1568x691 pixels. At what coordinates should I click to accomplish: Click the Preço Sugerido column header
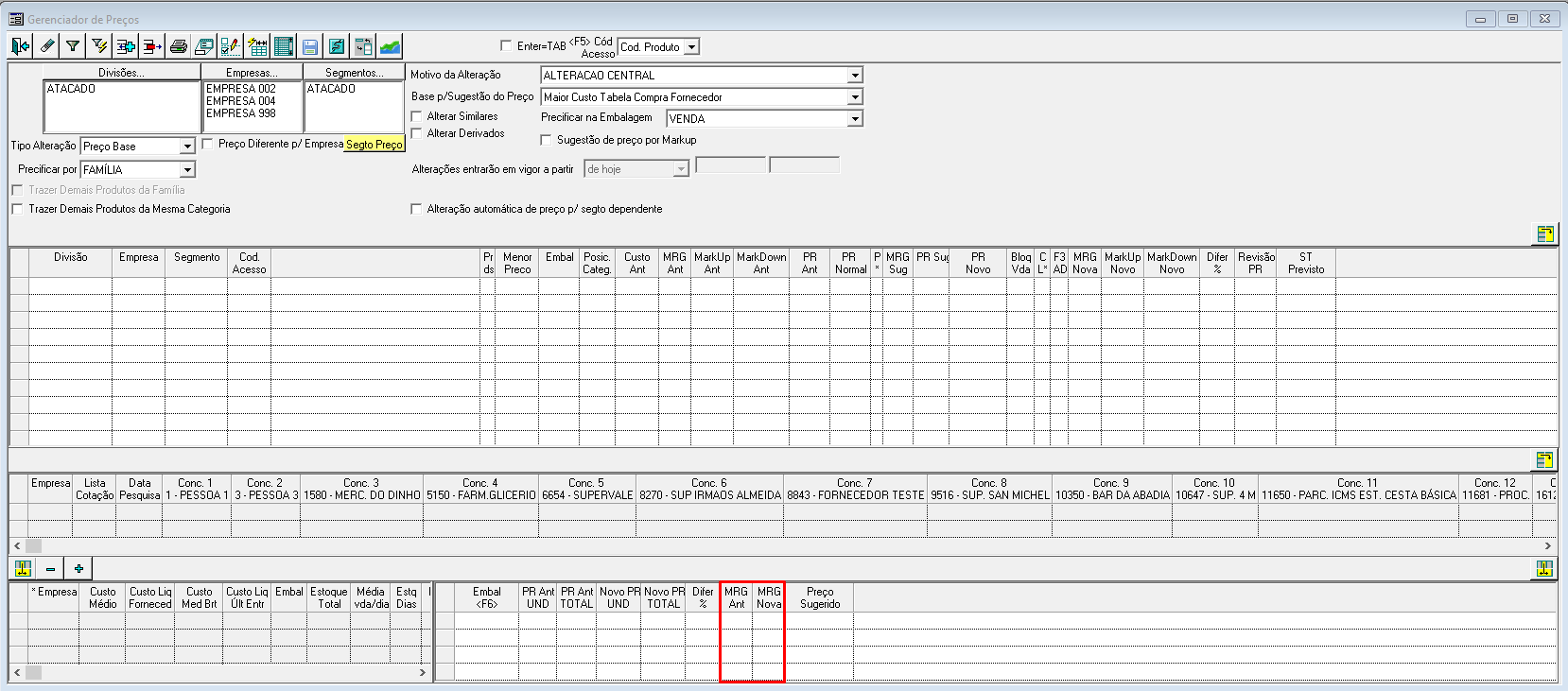[820, 597]
